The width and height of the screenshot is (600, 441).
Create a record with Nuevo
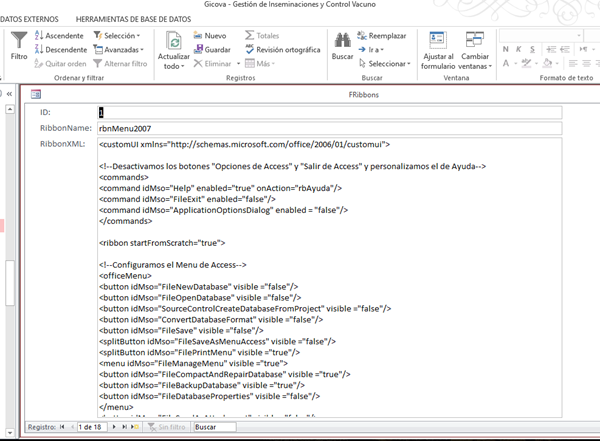pos(210,36)
